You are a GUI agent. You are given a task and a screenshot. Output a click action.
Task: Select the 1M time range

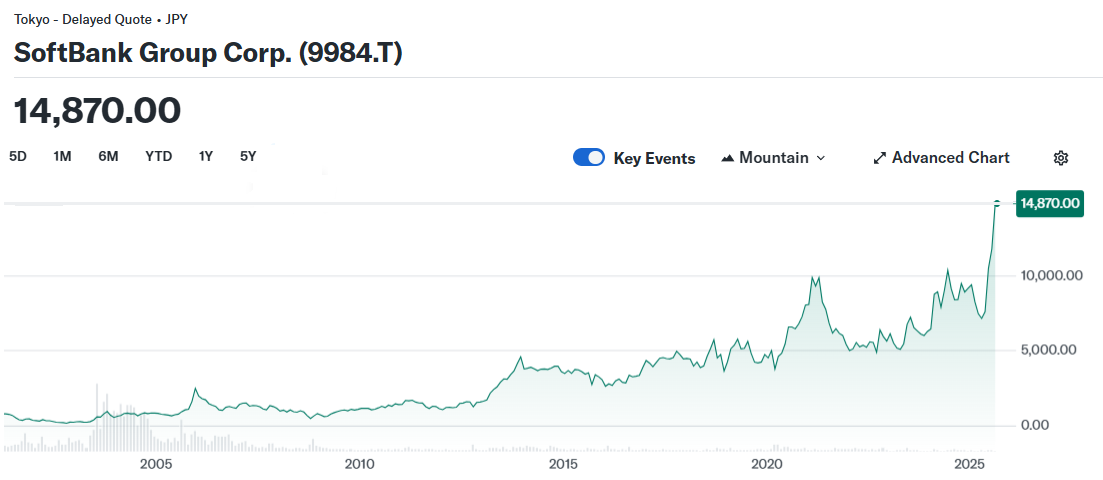[x=63, y=156]
